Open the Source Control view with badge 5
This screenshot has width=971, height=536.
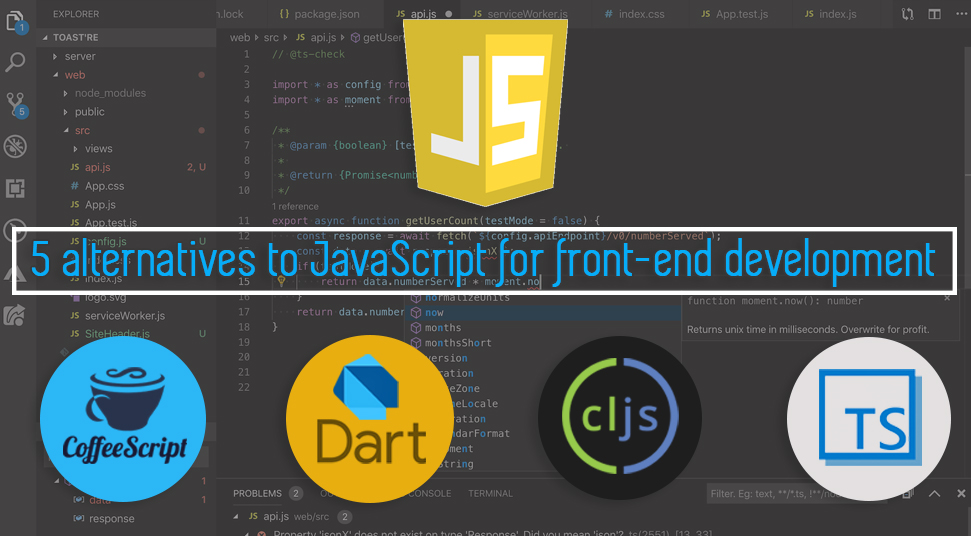click(15, 104)
